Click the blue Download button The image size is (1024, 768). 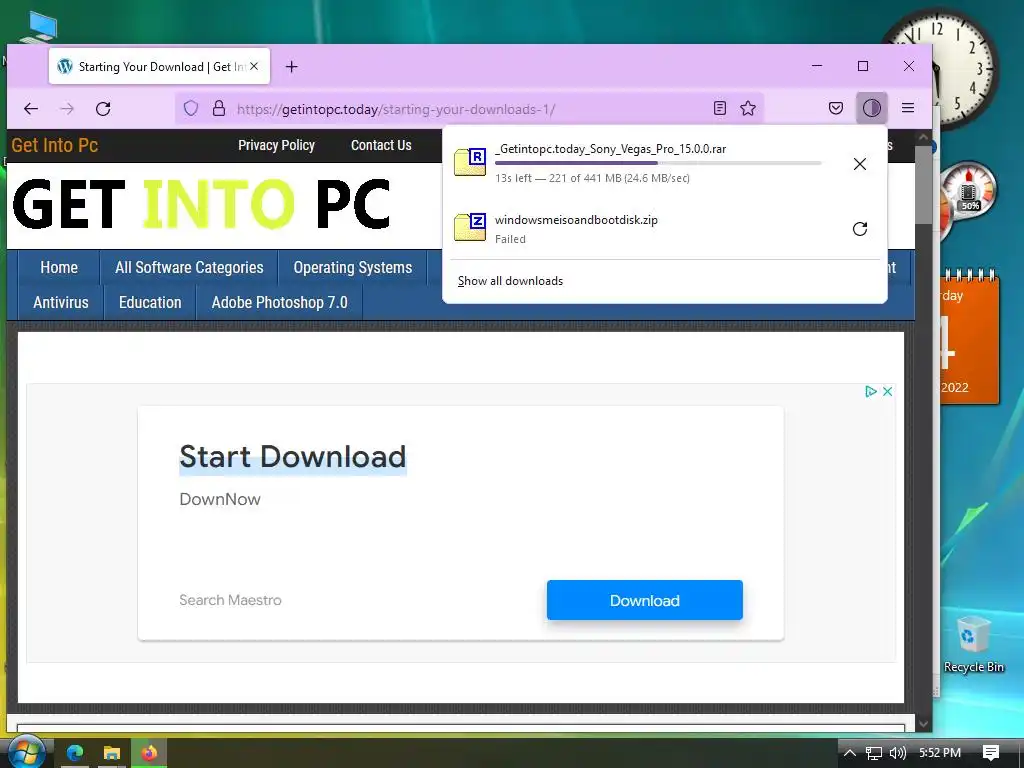(645, 600)
